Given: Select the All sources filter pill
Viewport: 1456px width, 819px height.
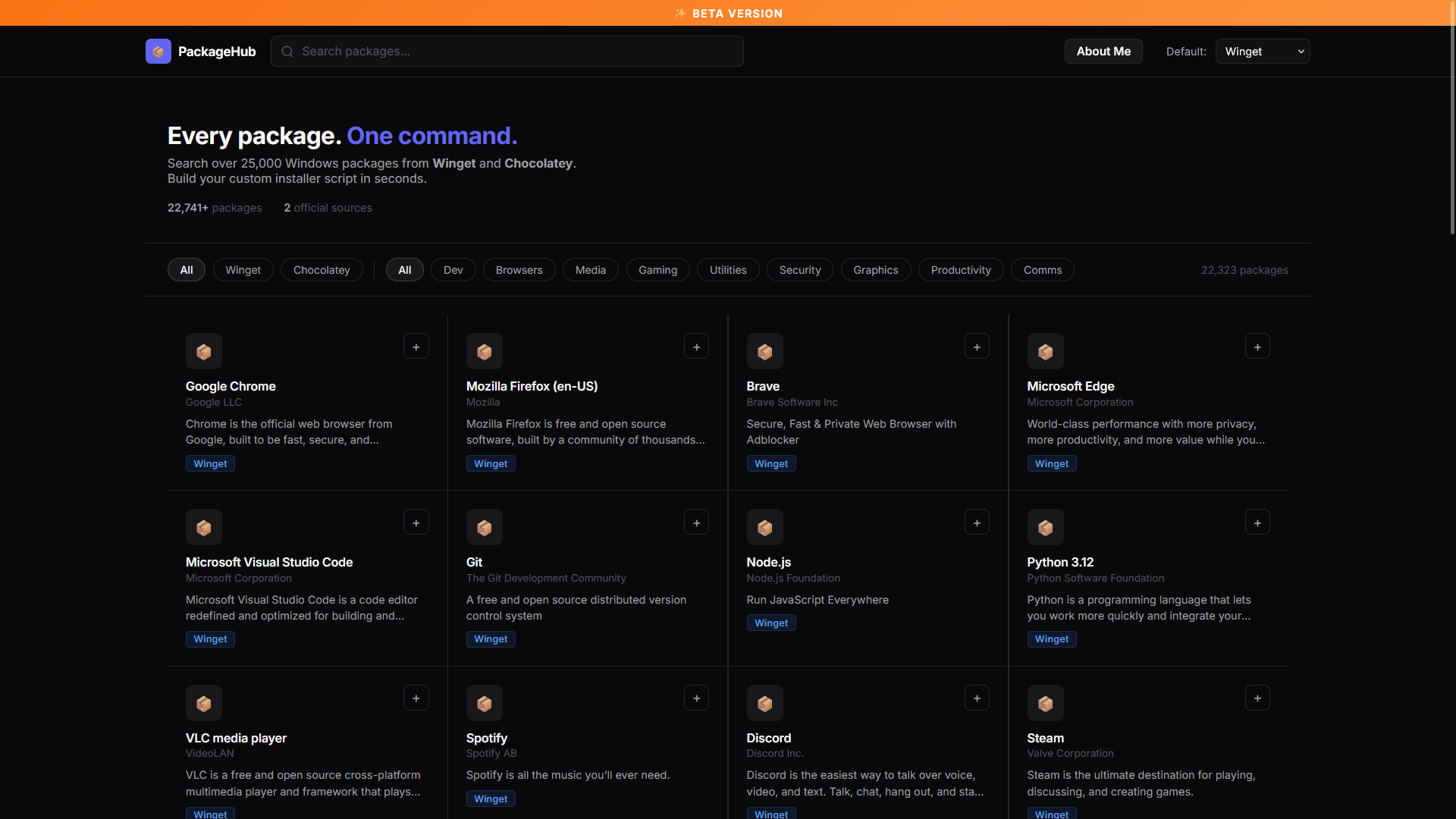Looking at the screenshot, I should pos(187,270).
